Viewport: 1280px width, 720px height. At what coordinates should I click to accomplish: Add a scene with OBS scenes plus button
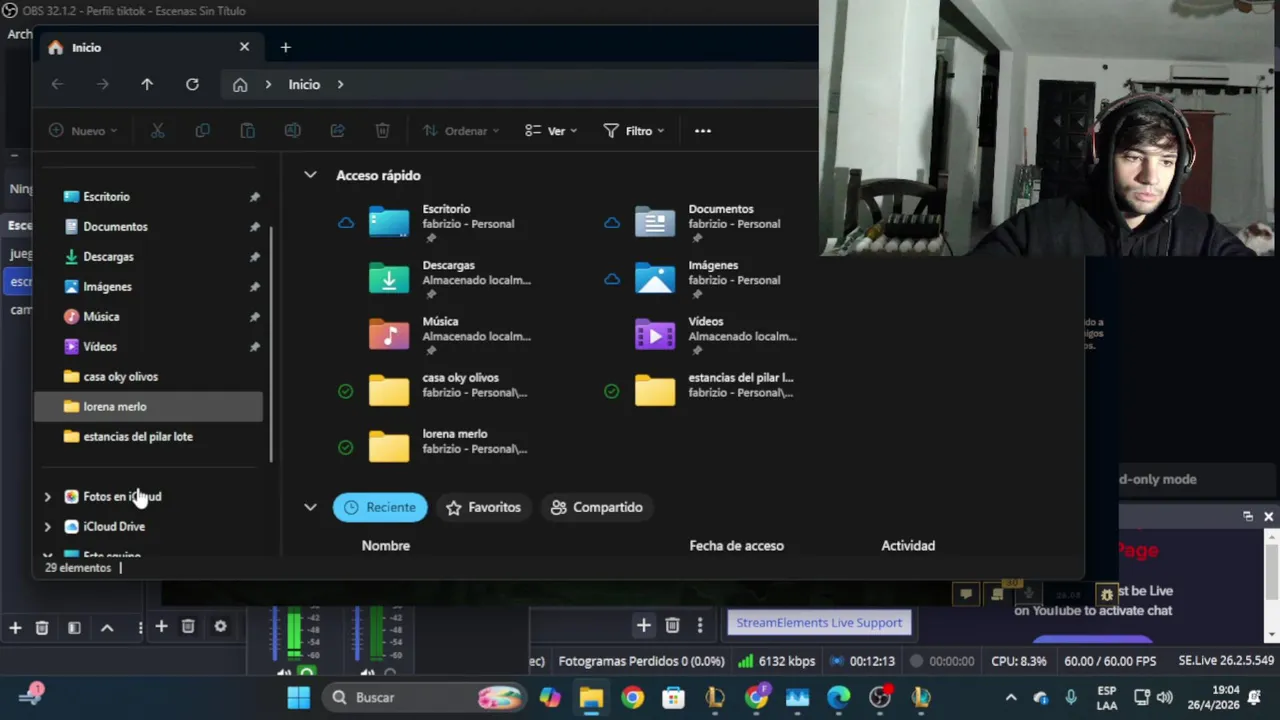point(15,628)
